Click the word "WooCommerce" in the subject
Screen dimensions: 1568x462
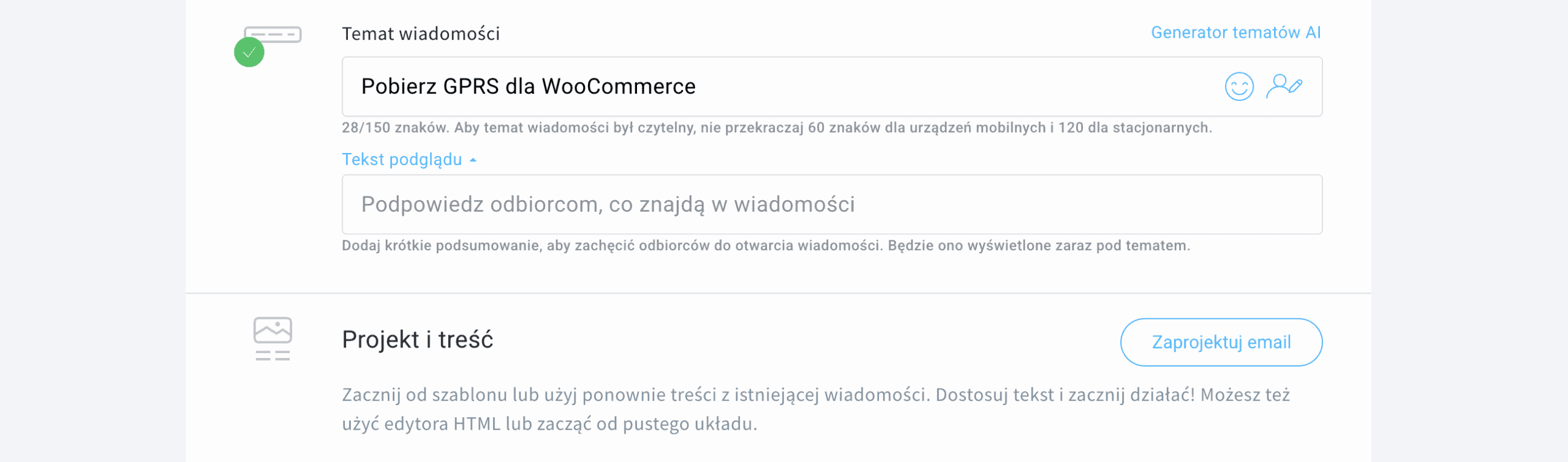point(619,87)
